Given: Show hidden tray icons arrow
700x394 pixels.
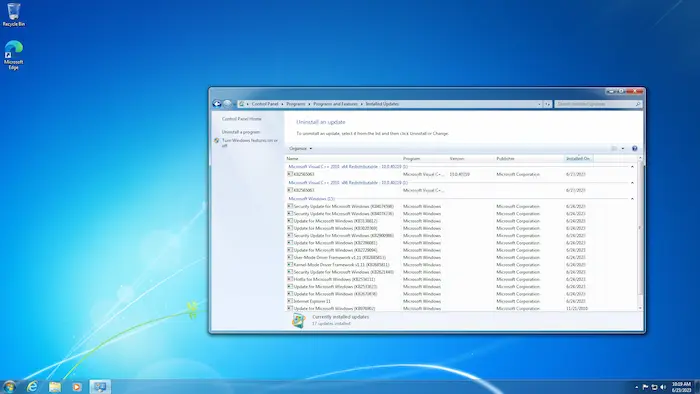Looking at the screenshot, I should (637, 387).
